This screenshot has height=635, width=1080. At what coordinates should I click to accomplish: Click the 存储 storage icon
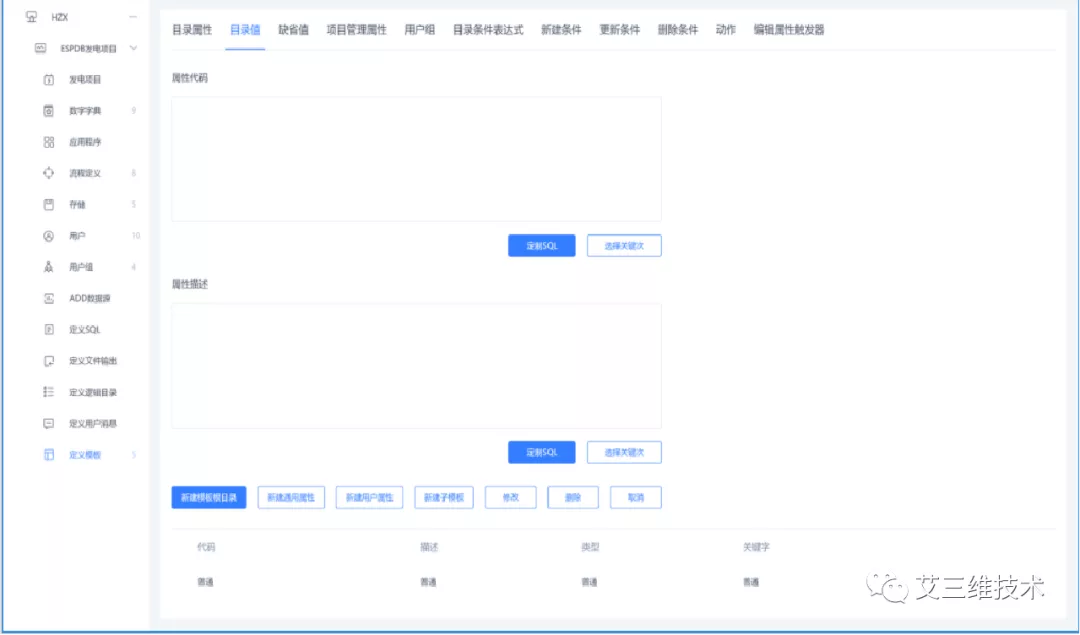[x=48, y=205]
